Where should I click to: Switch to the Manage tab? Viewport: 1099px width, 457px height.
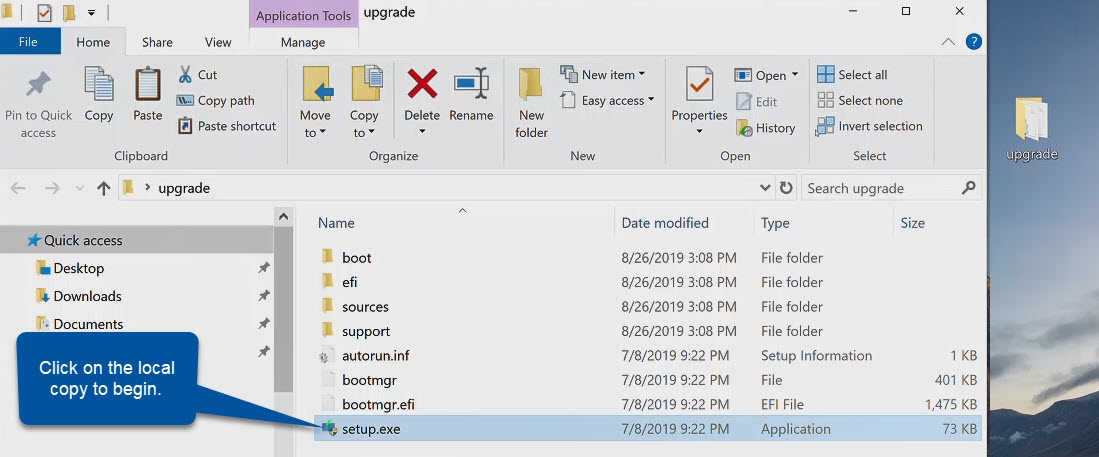click(303, 42)
